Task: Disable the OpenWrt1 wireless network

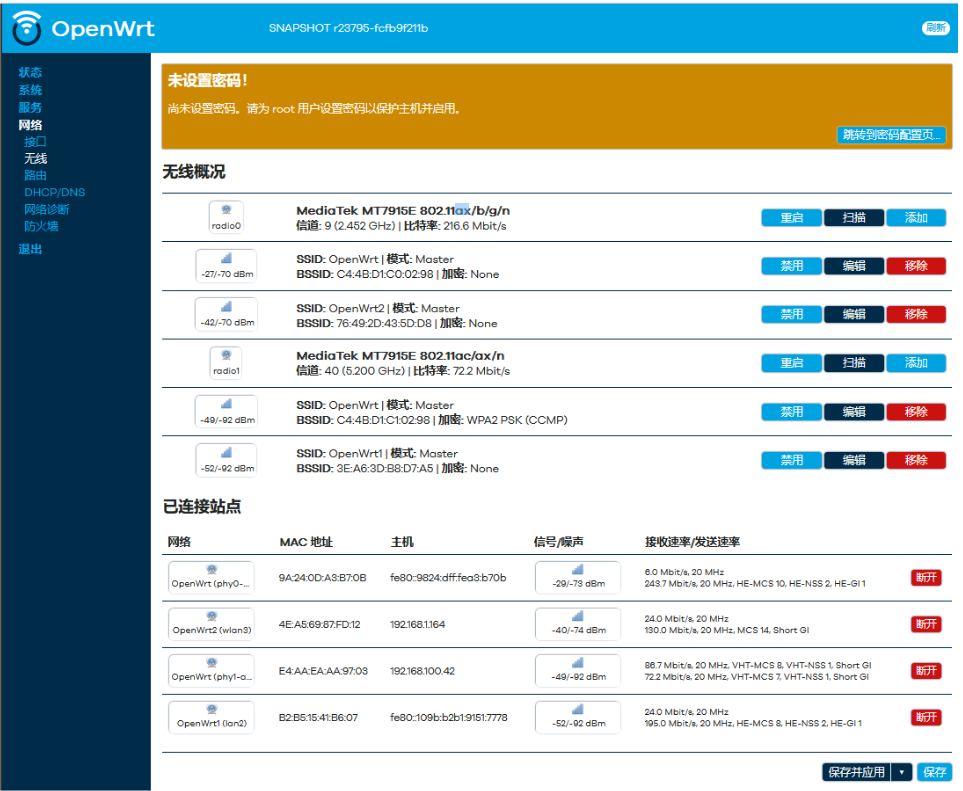Action: (x=791, y=460)
